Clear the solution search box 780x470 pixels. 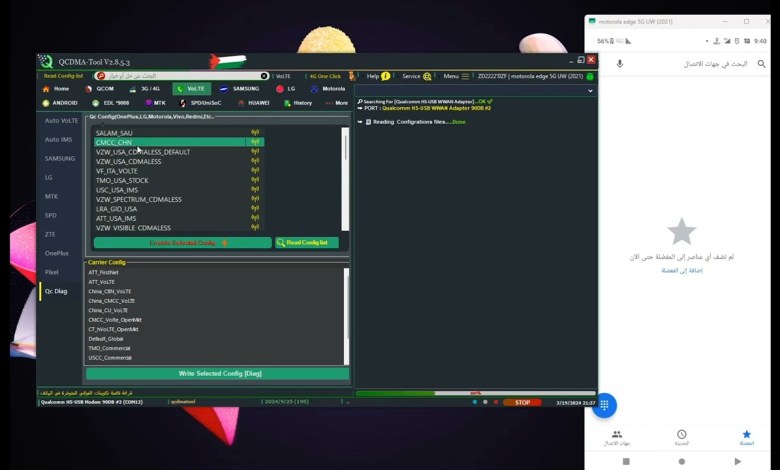(x=264, y=76)
